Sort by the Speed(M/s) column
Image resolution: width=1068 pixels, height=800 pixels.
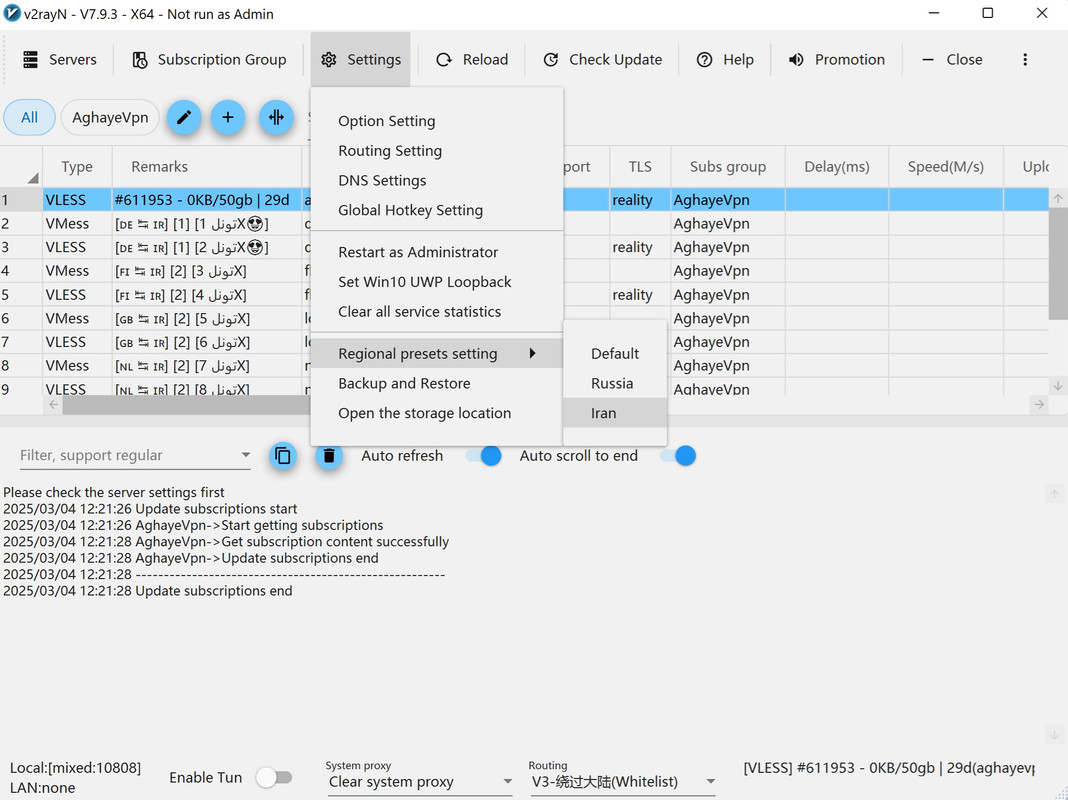click(945, 167)
